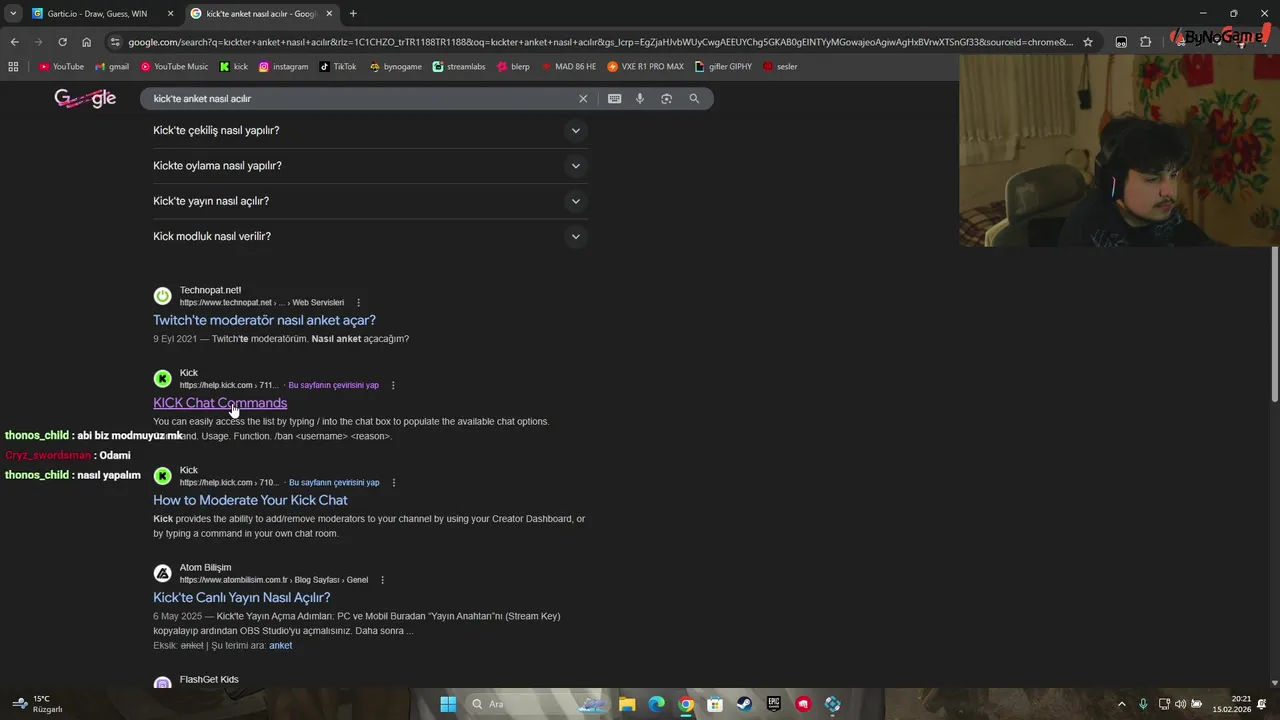
Task: Clear the Google search box text
Action: tap(583, 99)
